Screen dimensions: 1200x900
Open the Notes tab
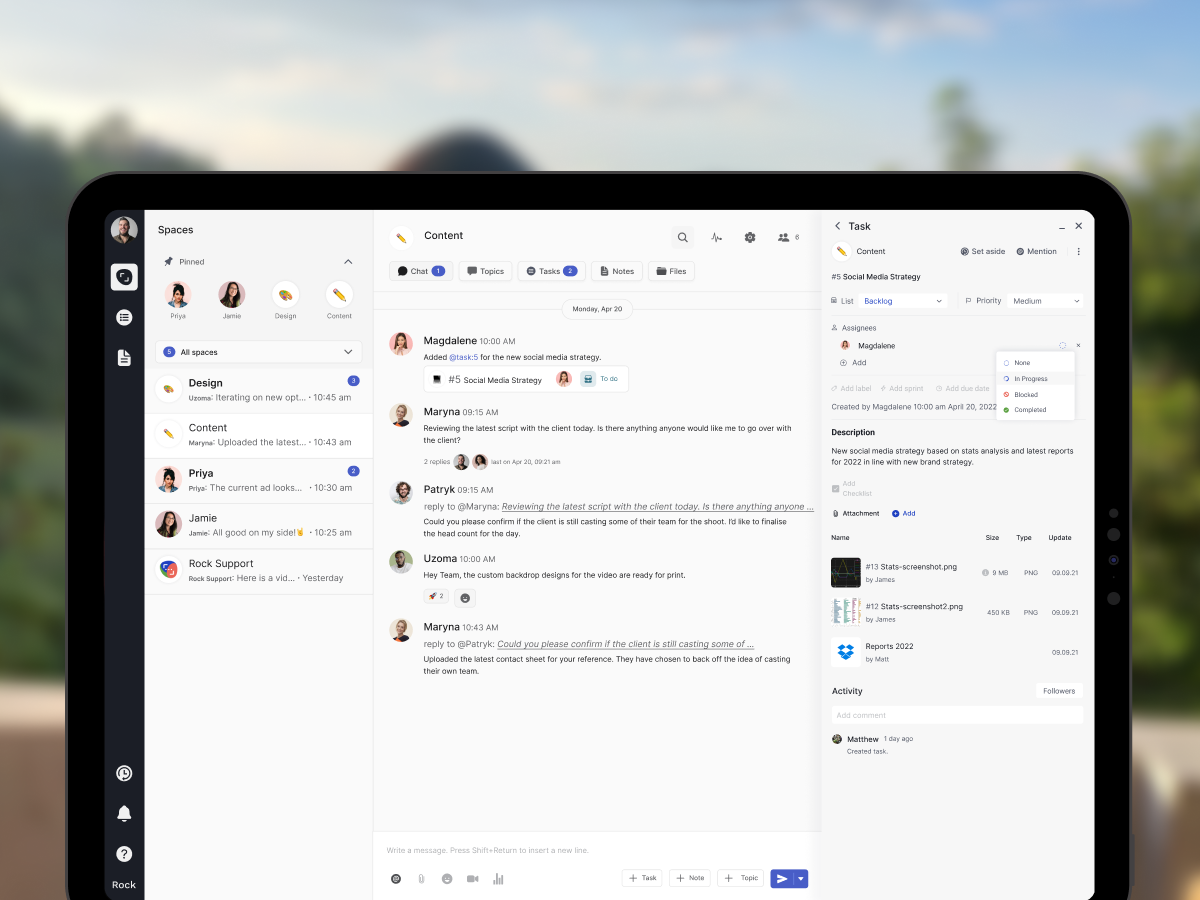(x=616, y=270)
